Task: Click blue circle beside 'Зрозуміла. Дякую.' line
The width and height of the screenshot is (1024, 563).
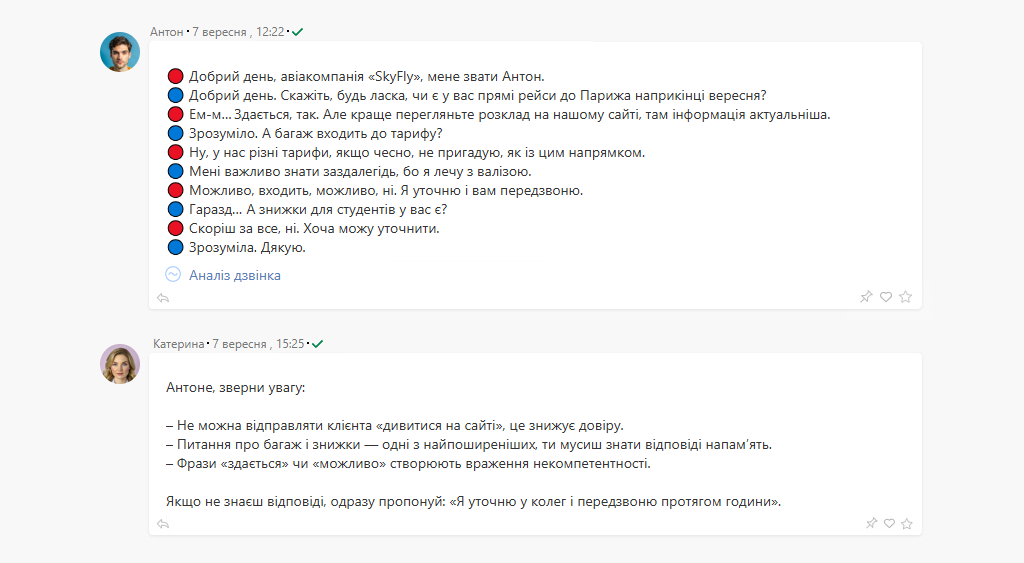Action: pyautogui.click(x=175, y=247)
